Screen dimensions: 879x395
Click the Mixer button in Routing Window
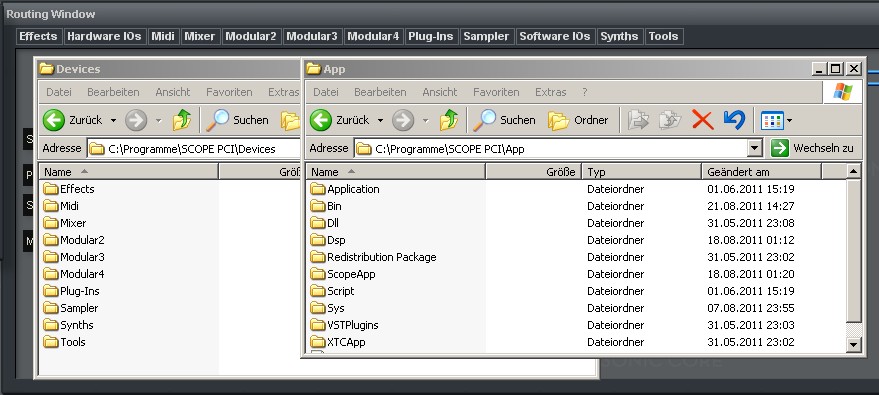click(200, 36)
